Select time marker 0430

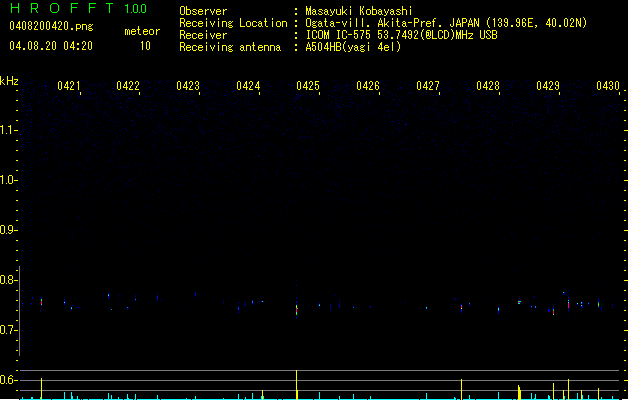click(x=608, y=86)
